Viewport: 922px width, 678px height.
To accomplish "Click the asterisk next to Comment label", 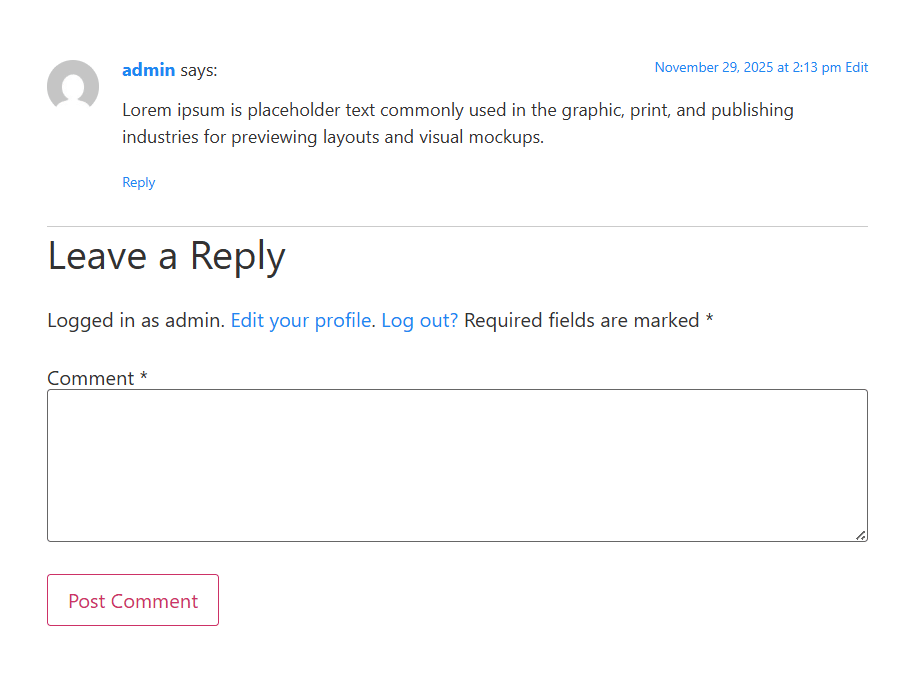I will 144,378.
